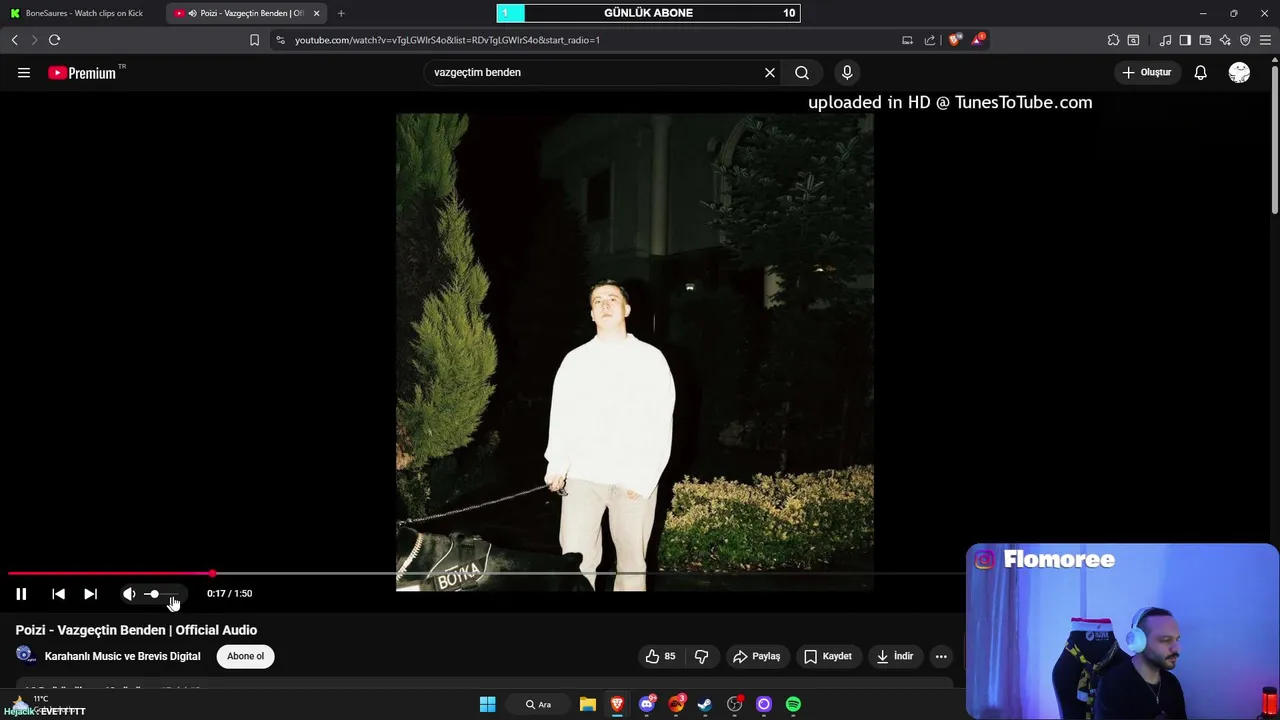Screen dimensions: 1280x720
Task: Open the more actions three-dot menu
Action: pos(941,656)
